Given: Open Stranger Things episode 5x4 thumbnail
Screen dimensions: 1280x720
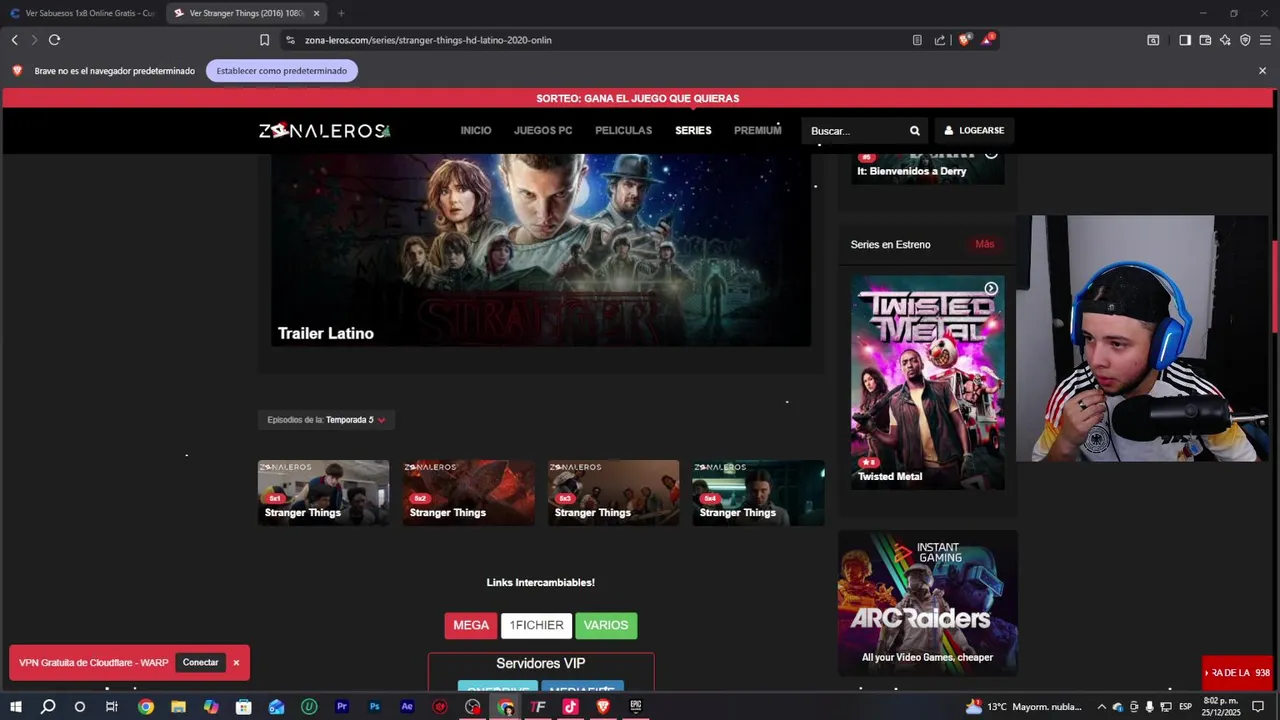Looking at the screenshot, I should [x=758, y=493].
